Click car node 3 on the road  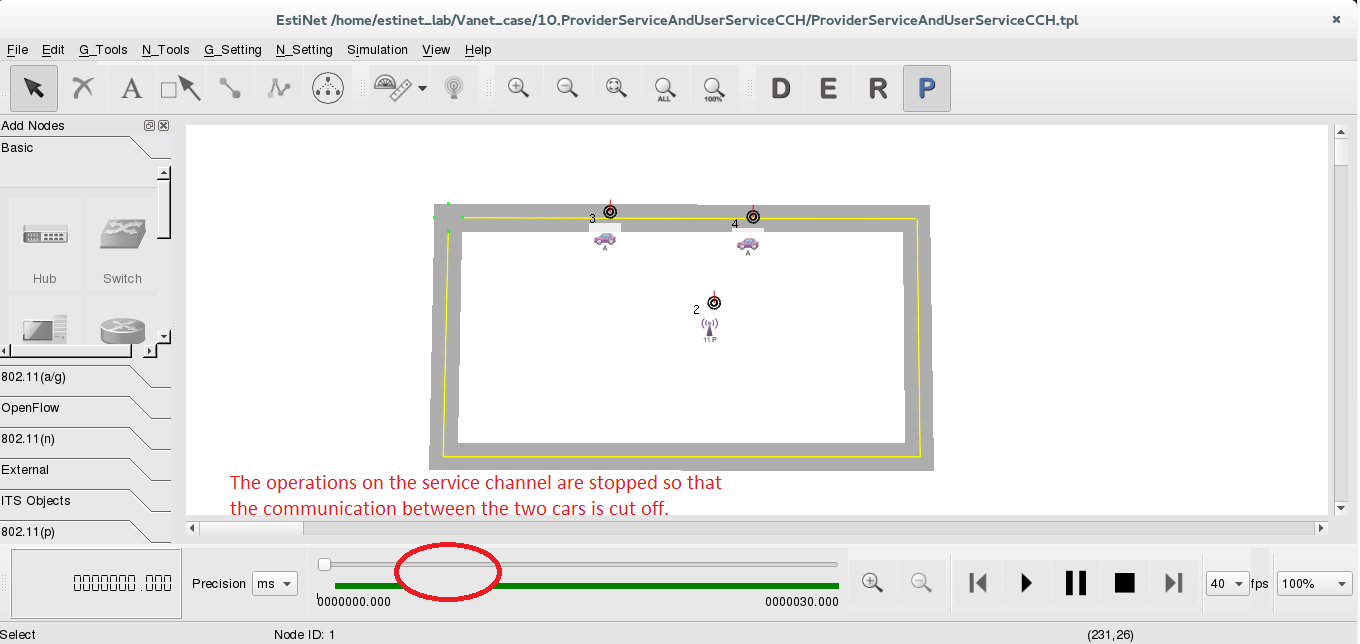604,240
